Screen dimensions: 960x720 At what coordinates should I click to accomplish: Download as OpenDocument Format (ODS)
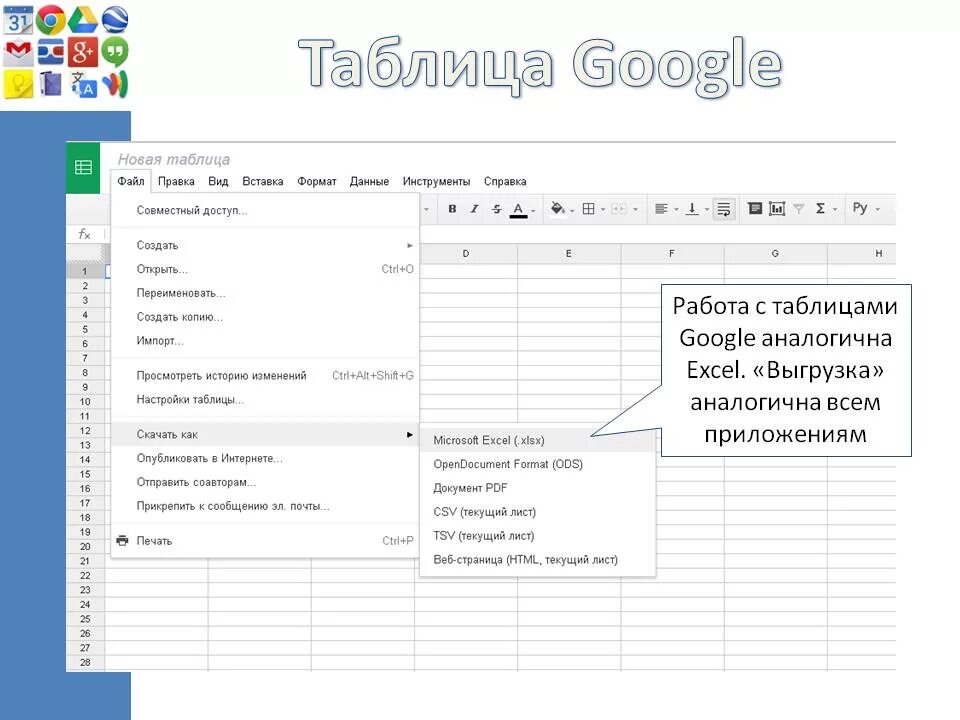(538, 464)
